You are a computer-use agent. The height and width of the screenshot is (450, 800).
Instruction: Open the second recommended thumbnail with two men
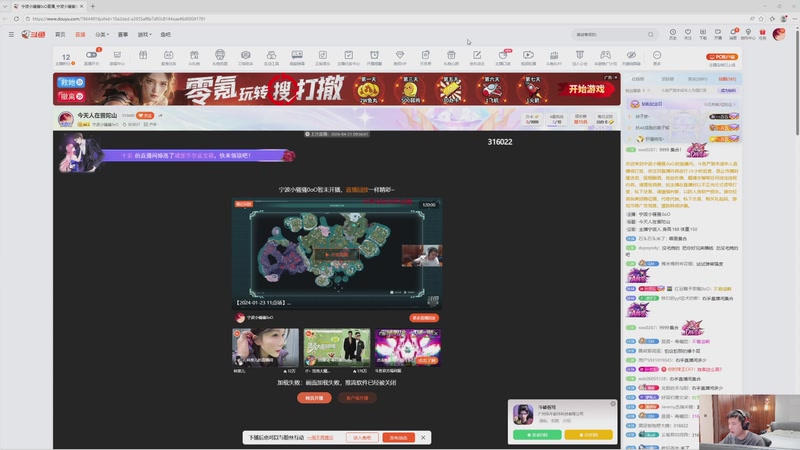point(337,347)
